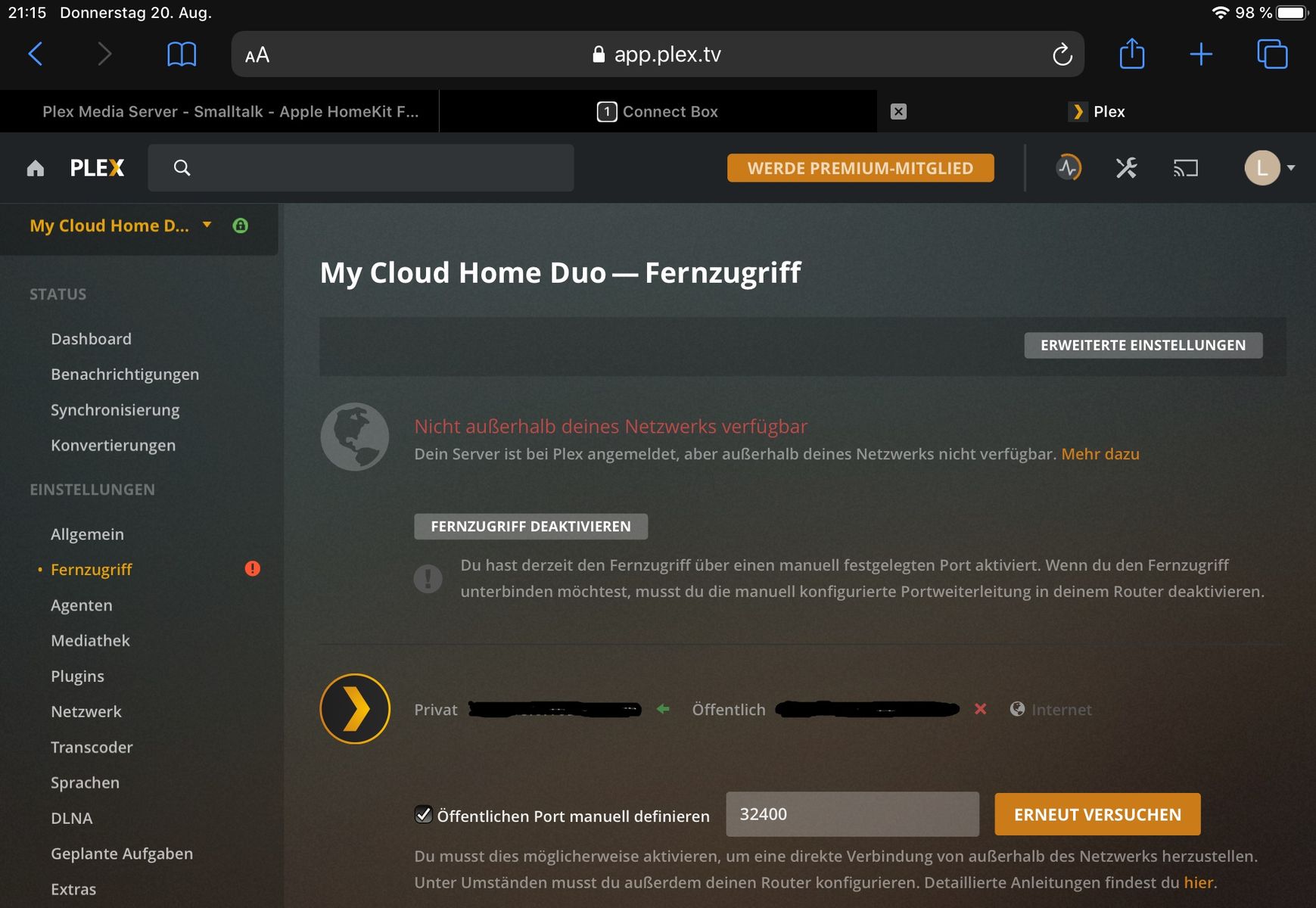The image size is (1316, 908).
Task: Open Plex settings wrench icon
Action: click(1126, 168)
